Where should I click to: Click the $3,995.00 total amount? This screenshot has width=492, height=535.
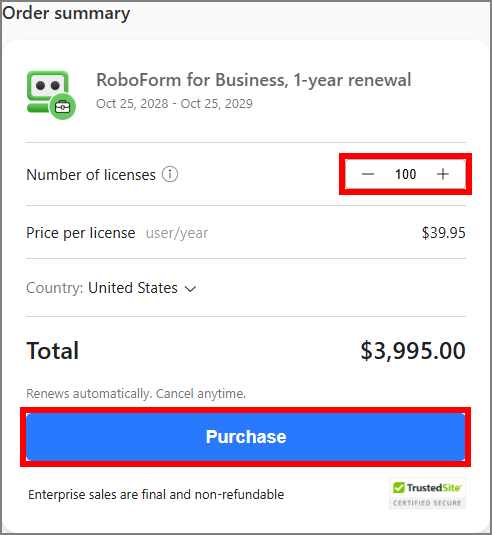413,350
